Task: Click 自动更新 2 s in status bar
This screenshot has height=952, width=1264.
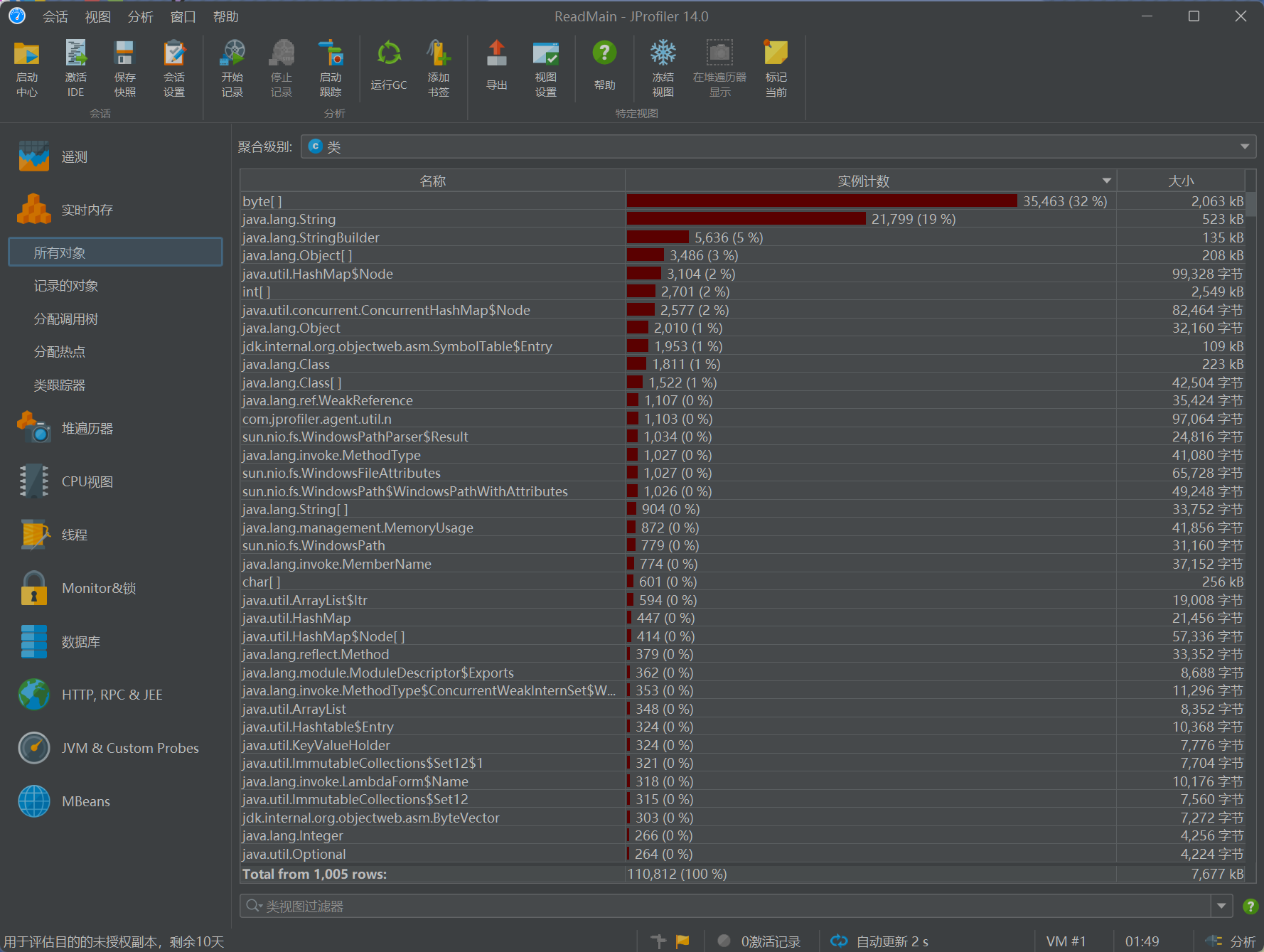Action: (879, 941)
